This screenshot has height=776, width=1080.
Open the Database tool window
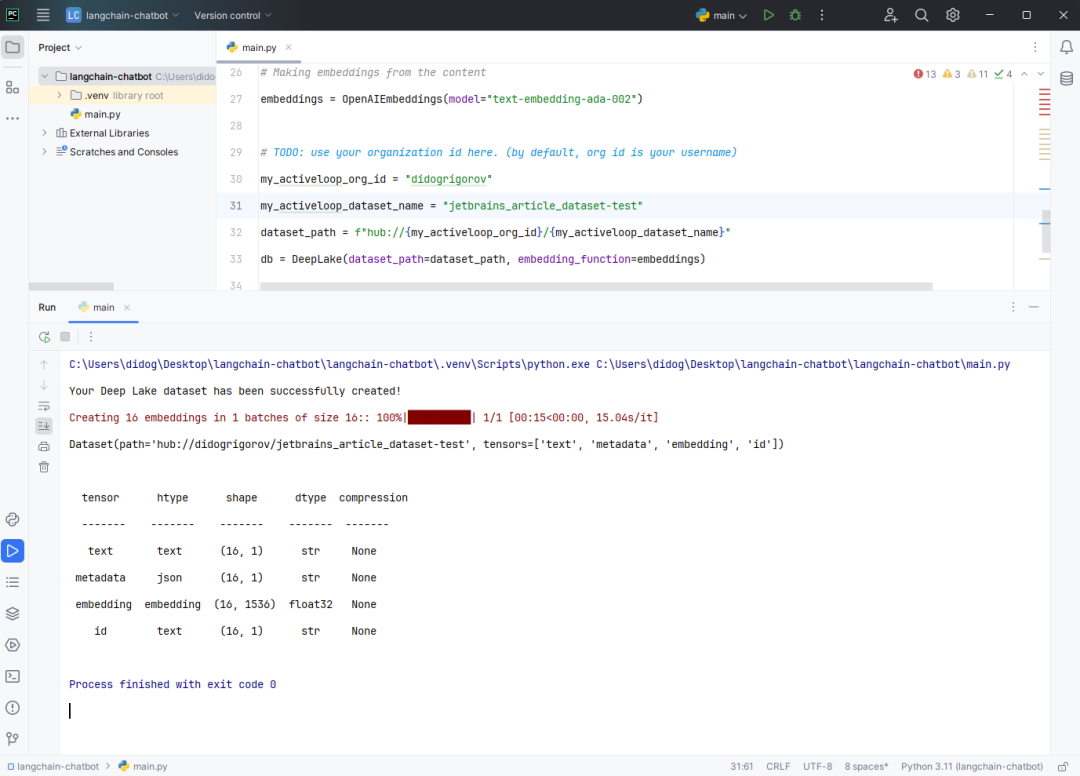1066,78
